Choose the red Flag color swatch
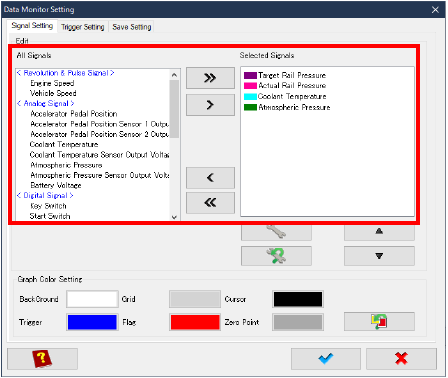Viewport: 448px width, 378px height. coord(195,322)
